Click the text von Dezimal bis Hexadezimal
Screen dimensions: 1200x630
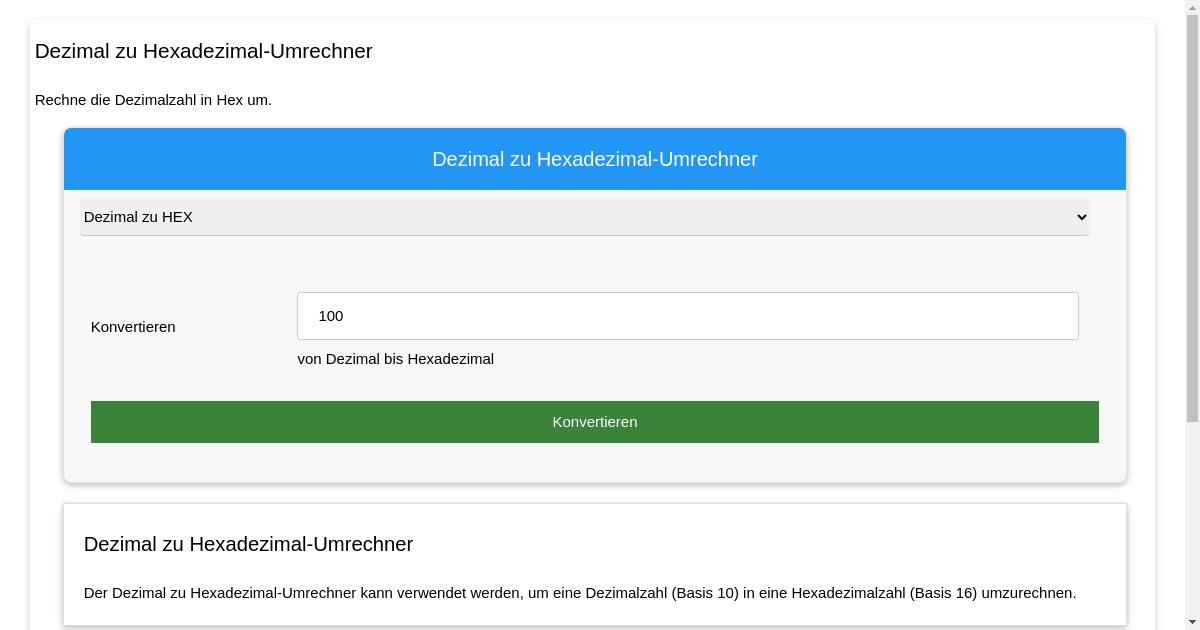[x=396, y=359]
